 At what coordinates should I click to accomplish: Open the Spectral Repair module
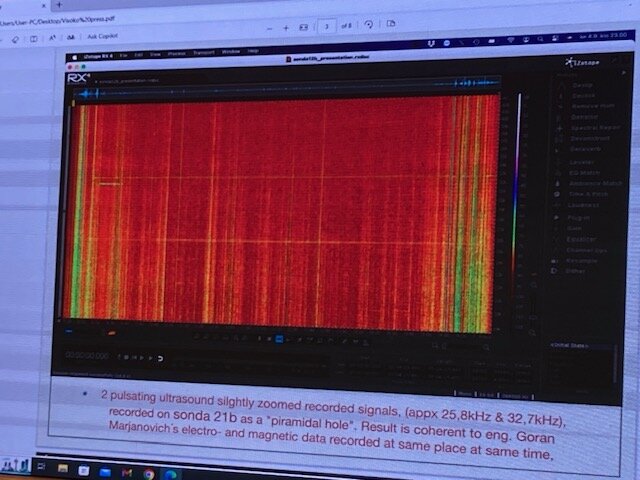595,128
